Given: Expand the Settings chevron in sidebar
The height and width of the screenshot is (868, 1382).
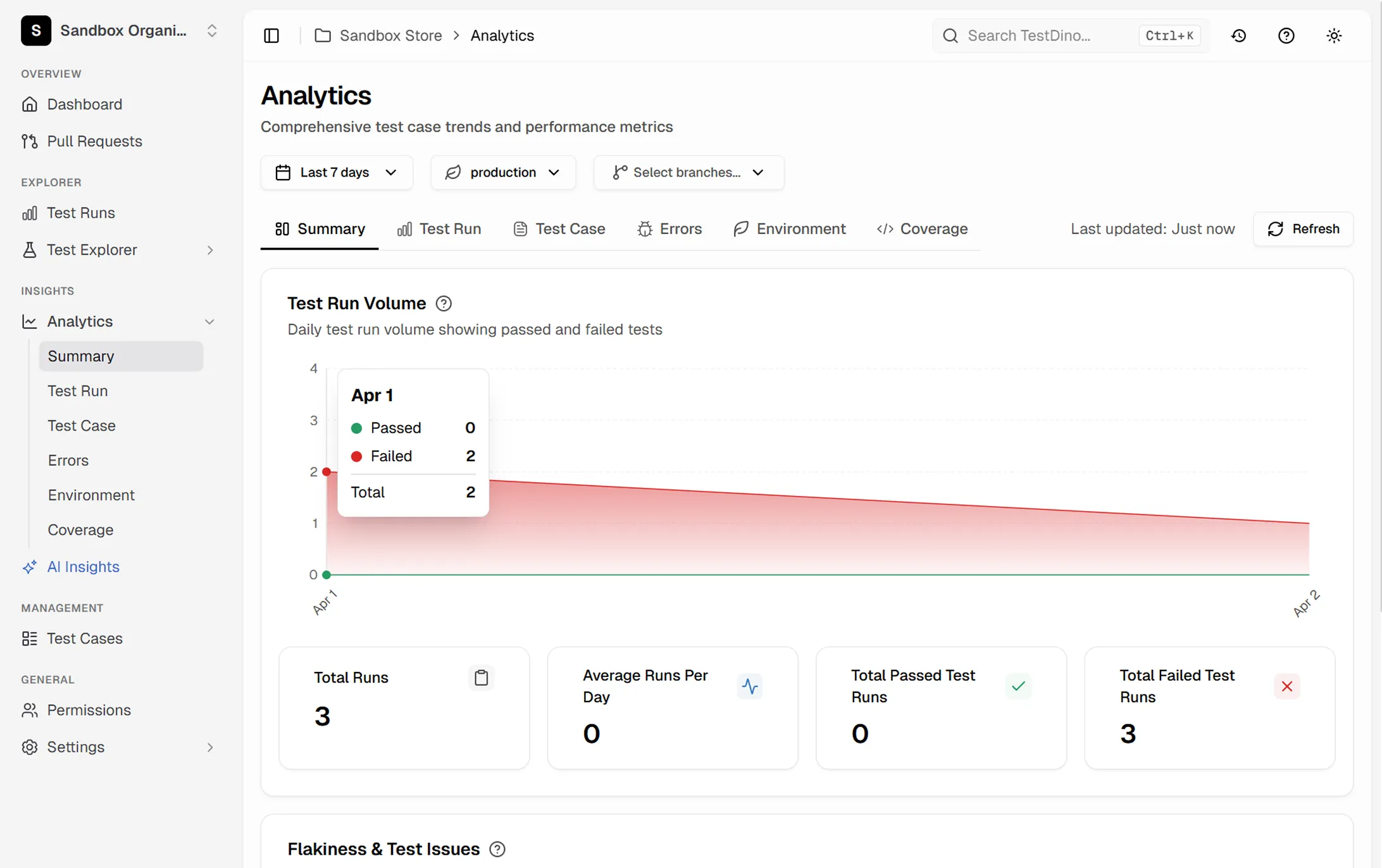Looking at the screenshot, I should tap(210, 747).
